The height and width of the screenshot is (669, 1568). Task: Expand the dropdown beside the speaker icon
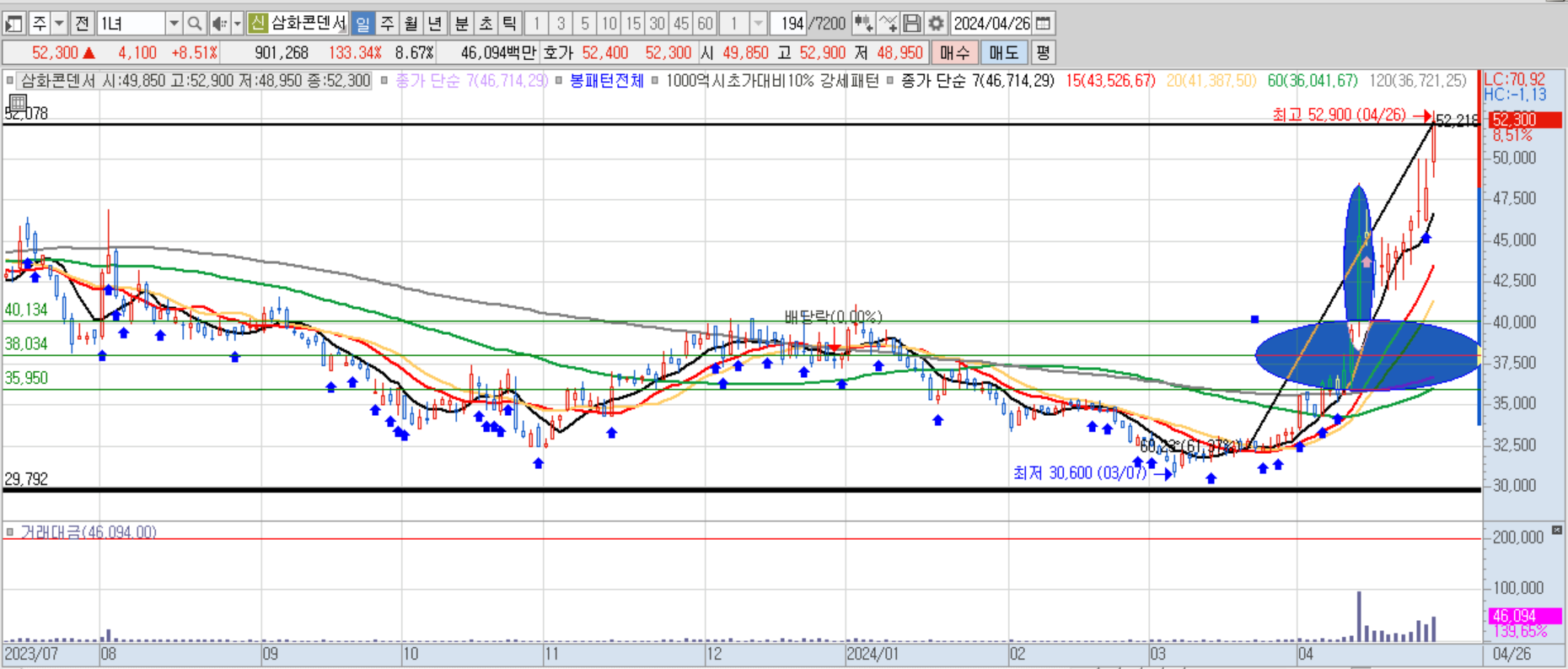[x=237, y=24]
